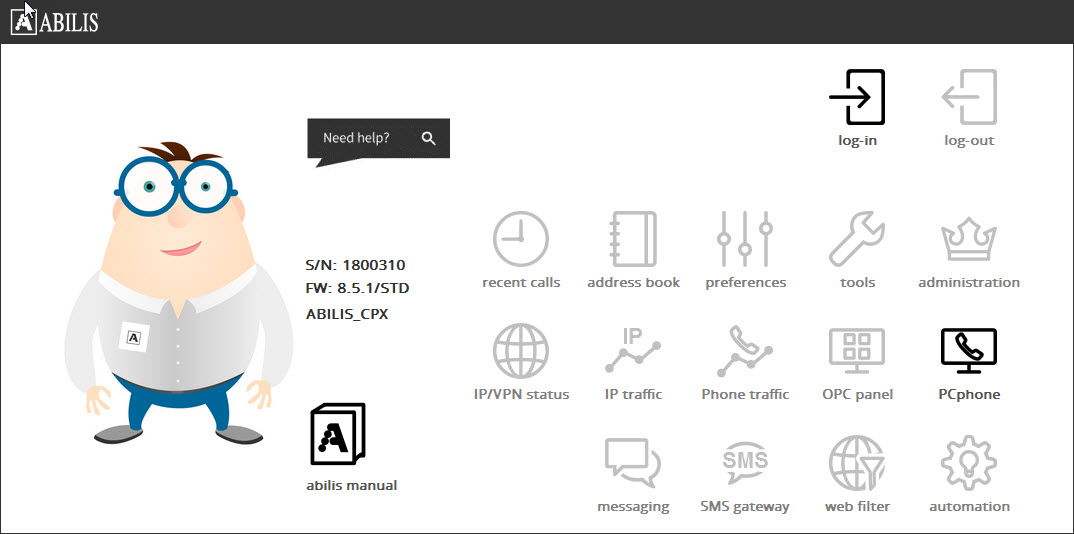Viewport: 1074px width, 534px height.
Task: Click the "web filter" label
Action: point(858,507)
